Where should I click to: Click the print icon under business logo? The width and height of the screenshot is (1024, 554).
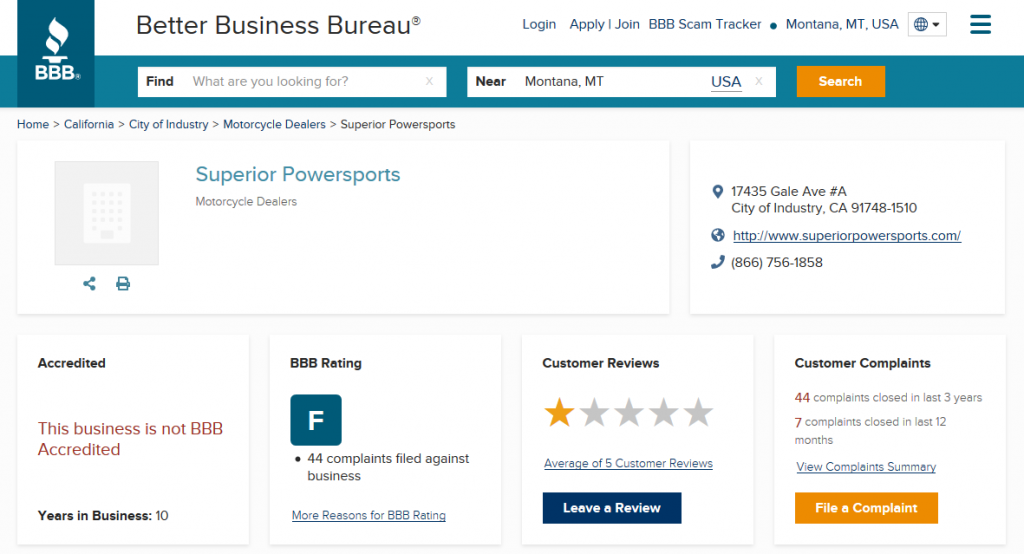click(123, 284)
